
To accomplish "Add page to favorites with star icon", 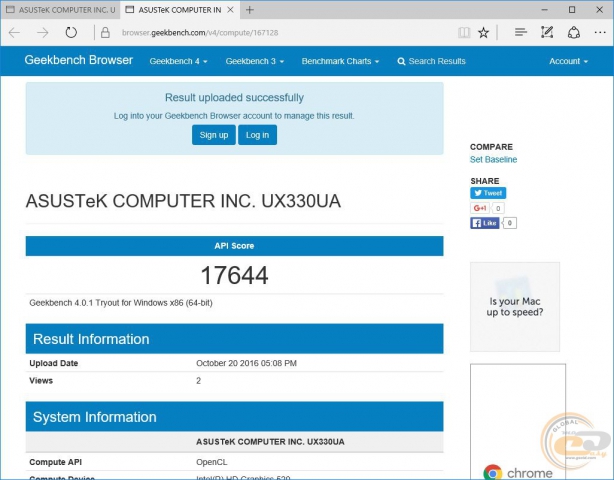I will click(484, 32).
